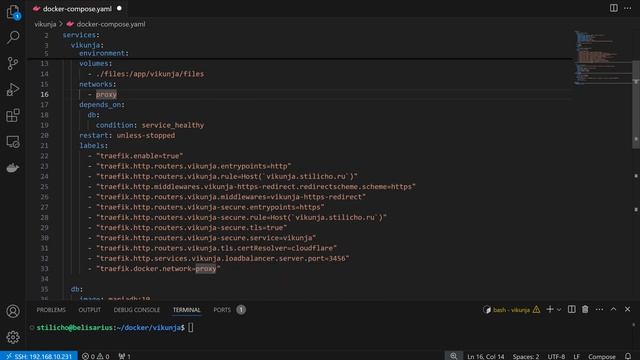This screenshot has width=640, height=360.
Task: Click the Spaces: 2 indentation setting
Action: 526,356
